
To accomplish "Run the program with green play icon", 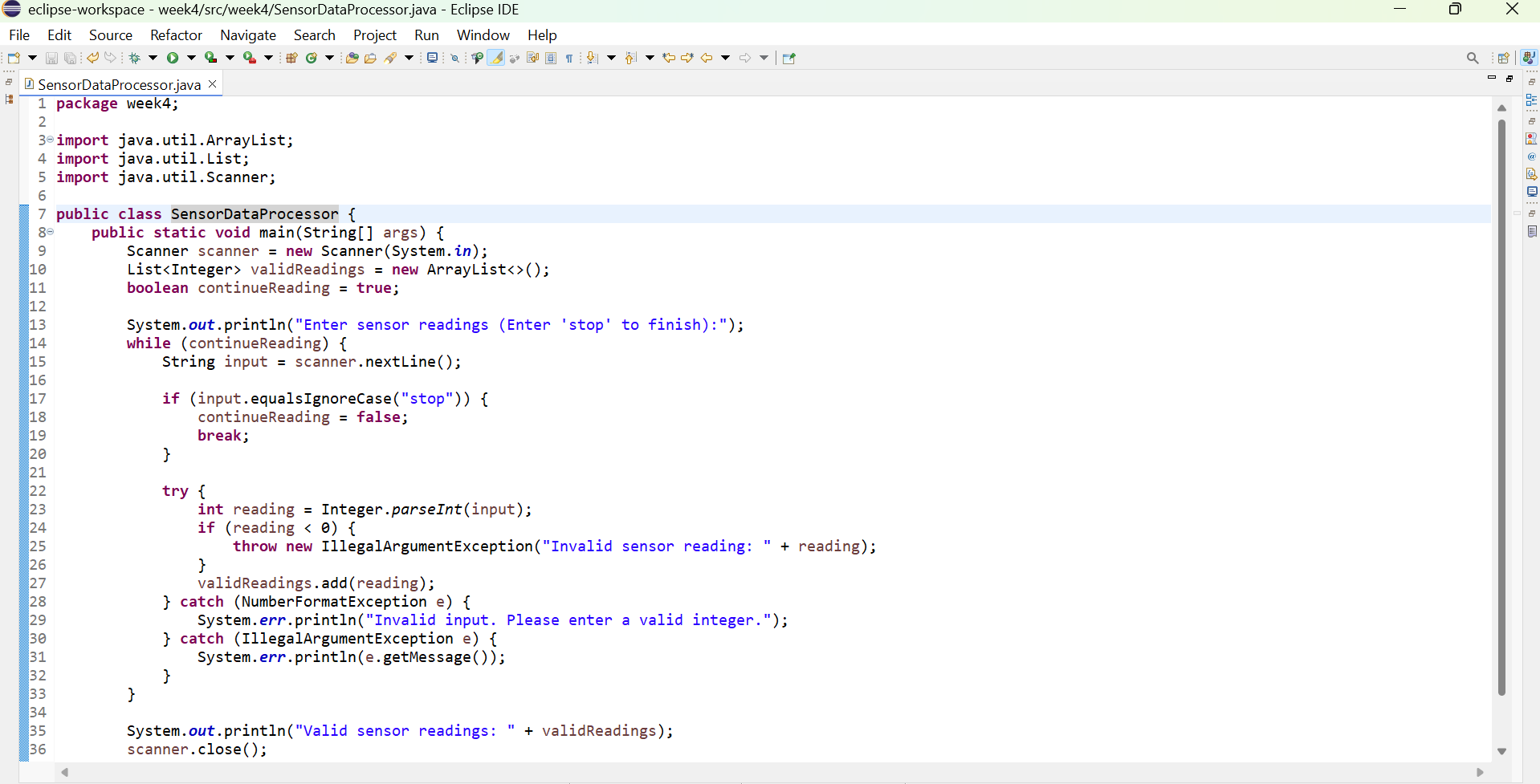I will pos(173,58).
